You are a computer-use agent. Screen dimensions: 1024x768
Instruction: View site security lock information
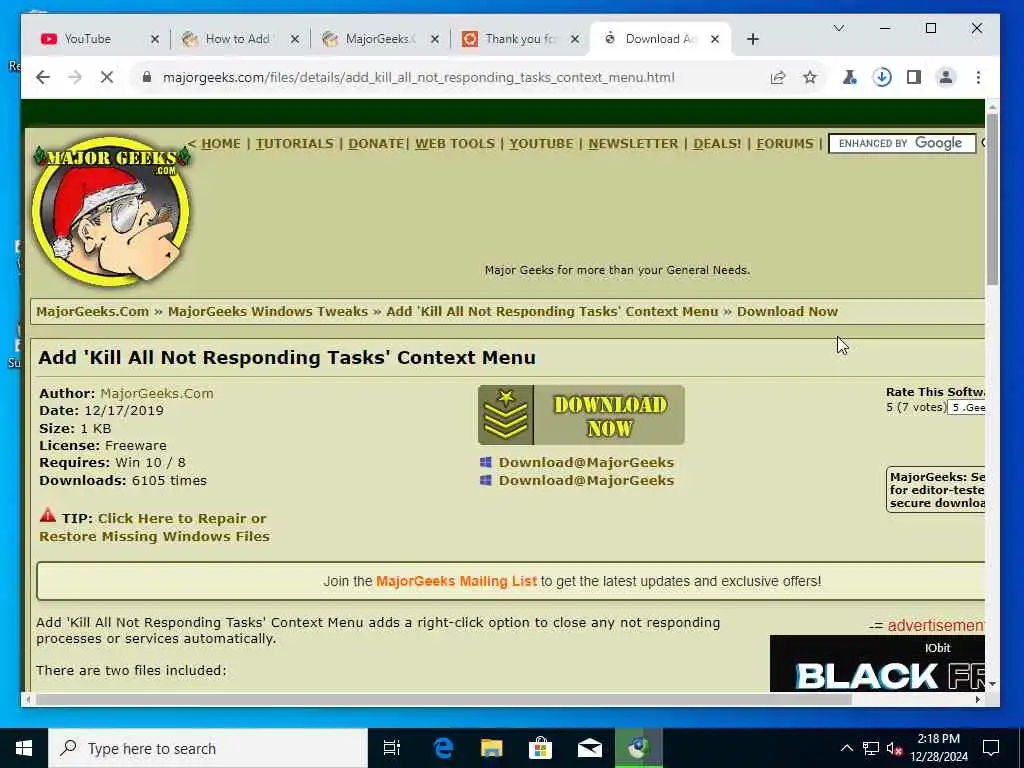pyautogui.click(x=147, y=77)
